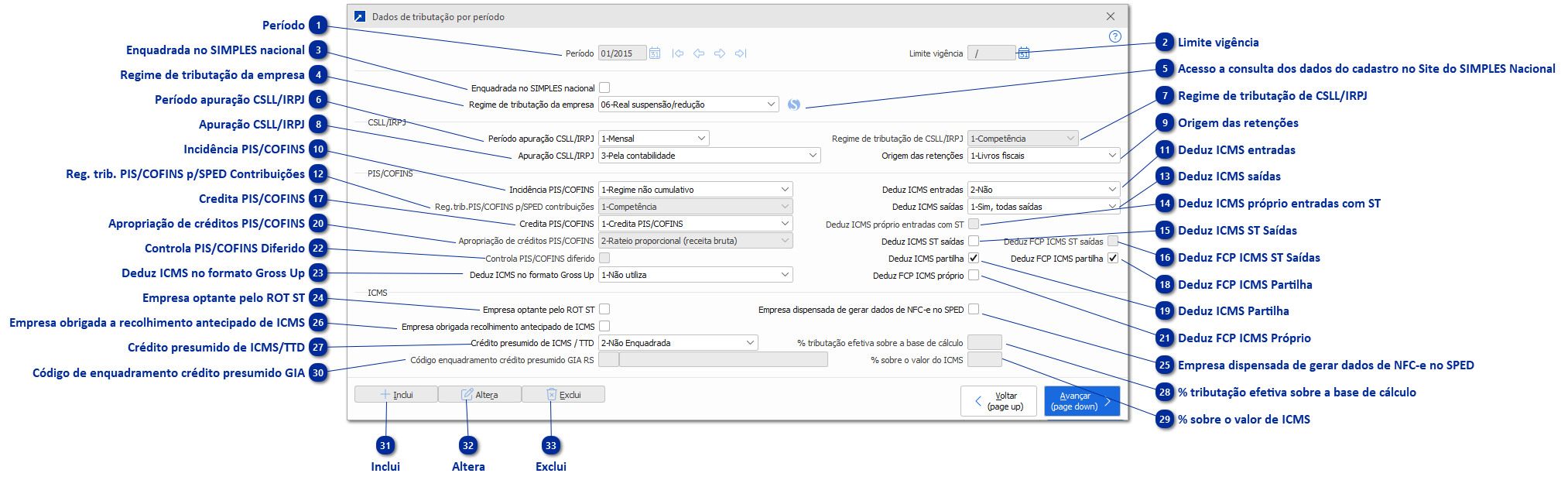Open Regime de tributação de CSLL/IRPJ dropdown

[1023, 139]
